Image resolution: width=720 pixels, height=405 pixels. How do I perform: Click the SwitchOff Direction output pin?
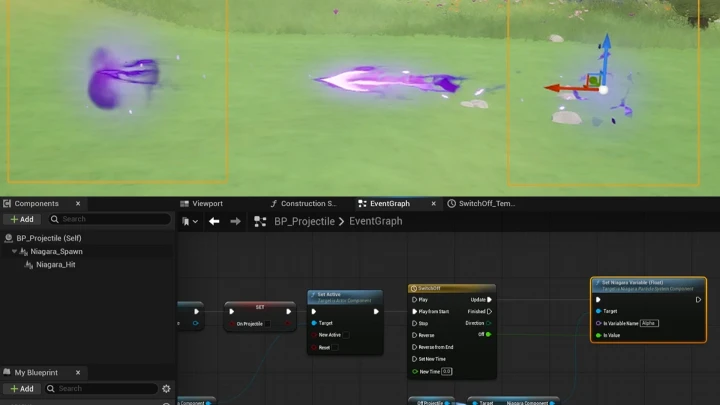click(x=489, y=323)
